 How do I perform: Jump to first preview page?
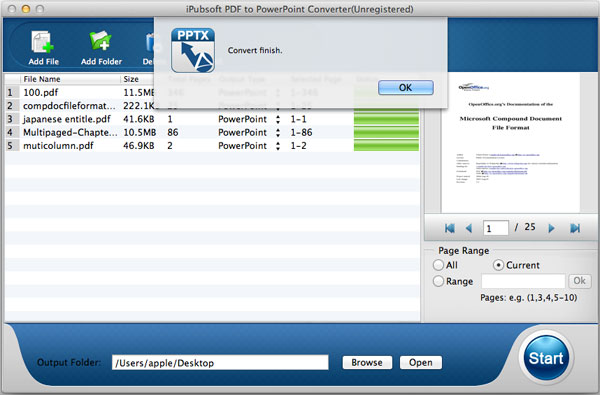coord(450,229)
